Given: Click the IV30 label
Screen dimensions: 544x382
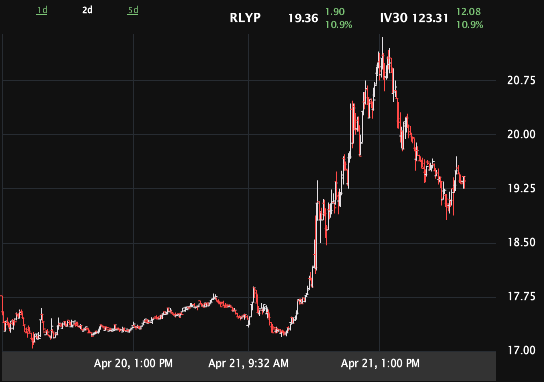Looking at the screenshot, I should pyautogui.click(x=394, y=18).
